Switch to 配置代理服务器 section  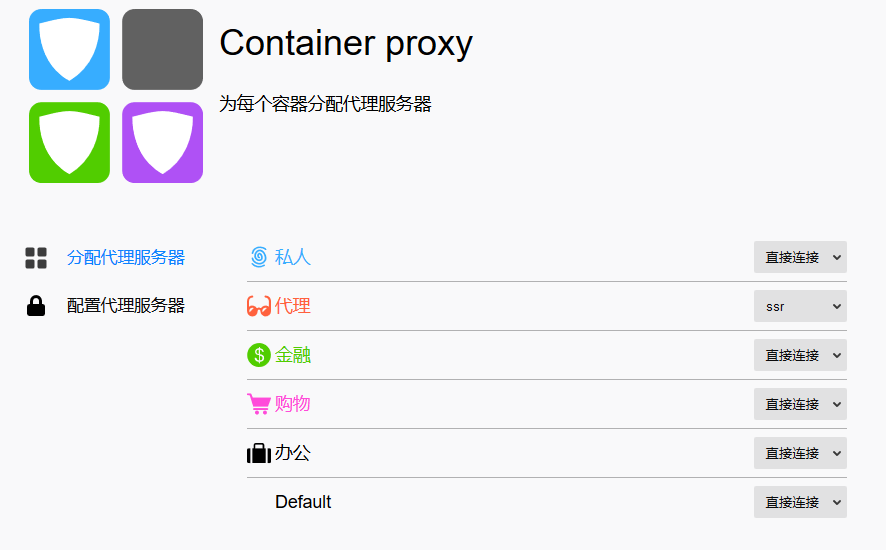tap(126, 306)
